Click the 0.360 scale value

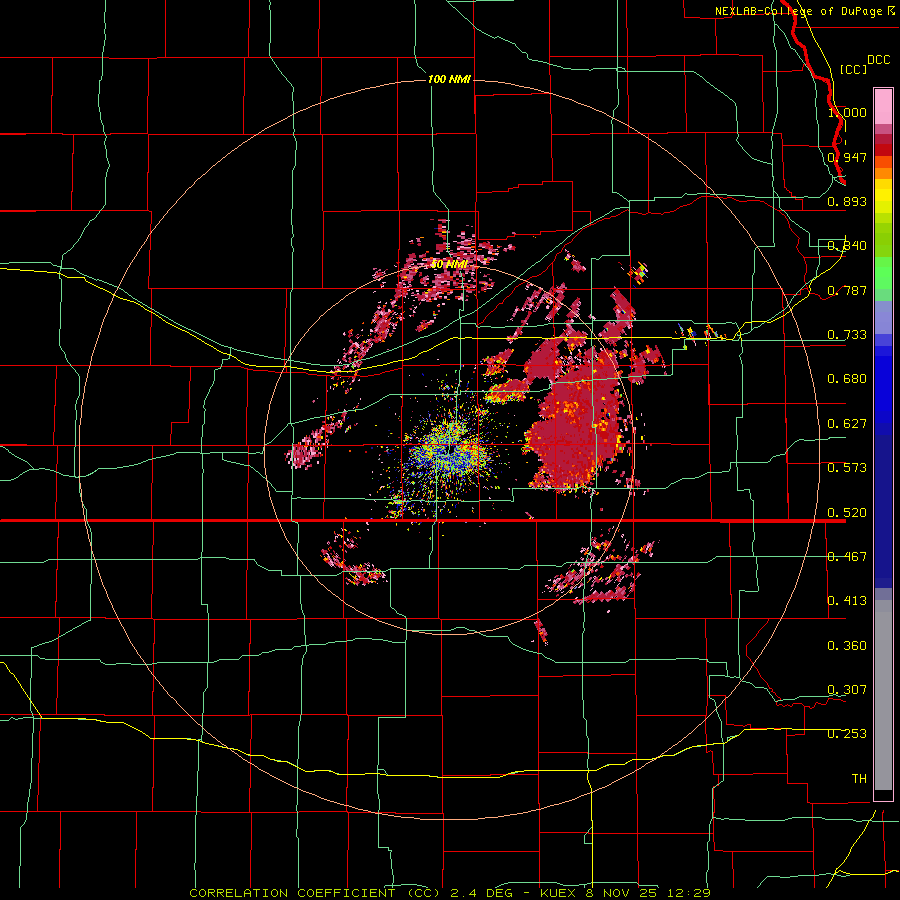[847, 646]
